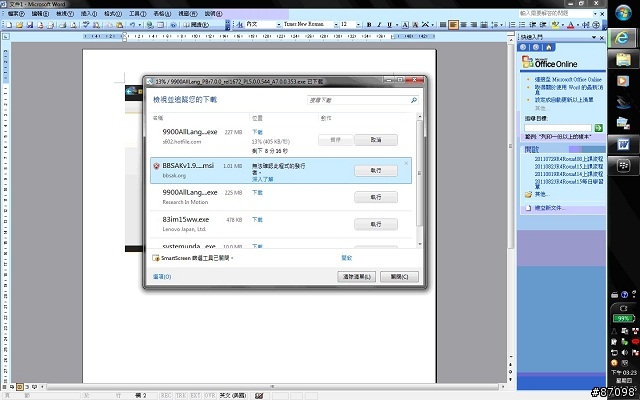The width and height of the screenshot is (640, 400).
Task: Click the Align Right icon
Action: [x=474, y=25]
